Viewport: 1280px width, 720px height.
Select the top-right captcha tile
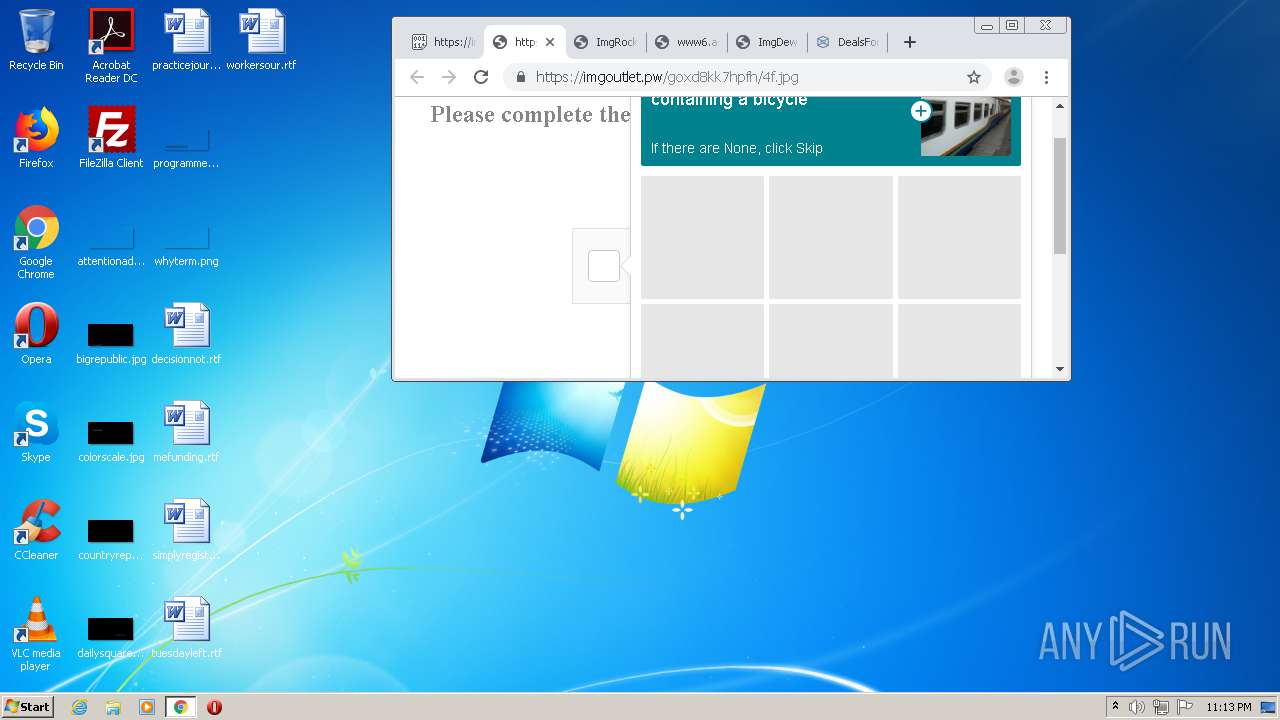(x=959, y=237)
